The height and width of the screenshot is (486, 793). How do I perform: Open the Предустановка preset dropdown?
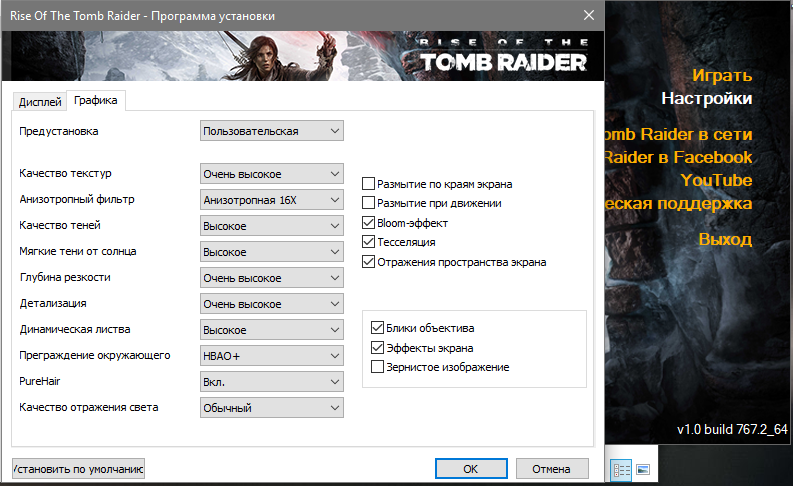272,131
